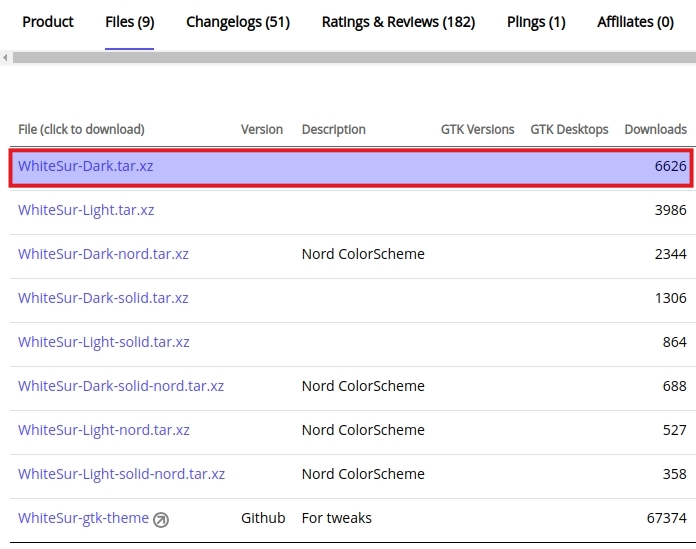The width and height of the screenshot is (696, 549).
Task: Click the horizontal scrollbar track below tabs
Action: pos(354,57)
